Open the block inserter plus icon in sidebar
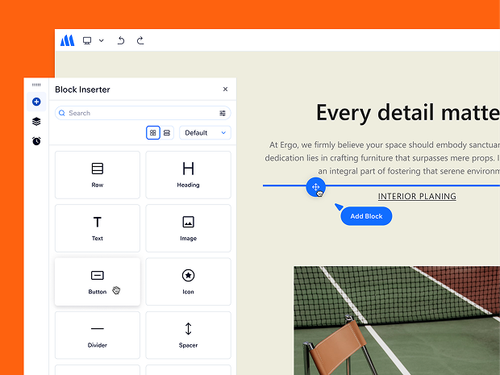Viewport: 500px width, 375px height. tap(36, 102)
